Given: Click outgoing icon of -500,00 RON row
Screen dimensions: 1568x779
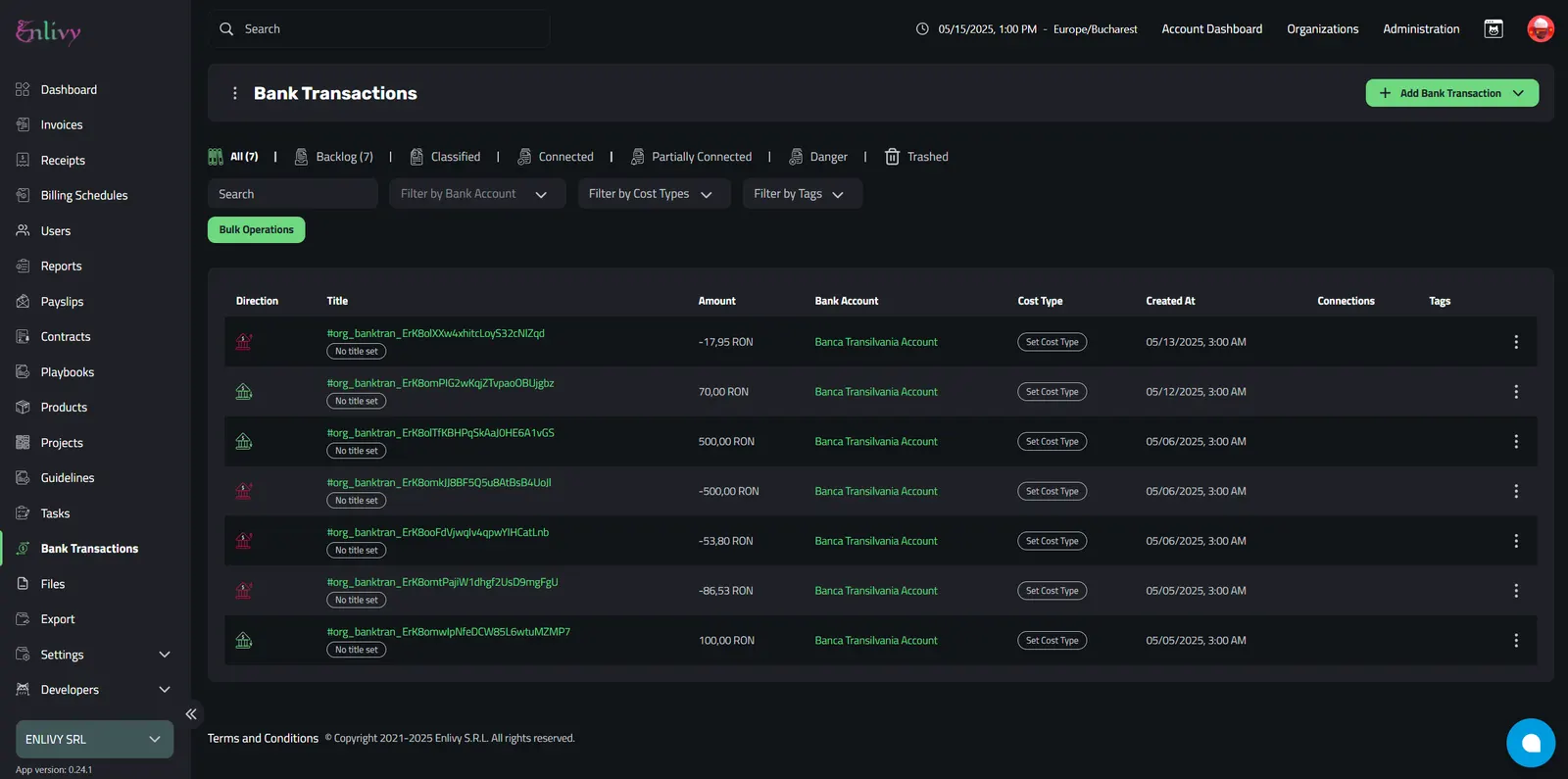Looking at the screenshot, I should (244, 491).
